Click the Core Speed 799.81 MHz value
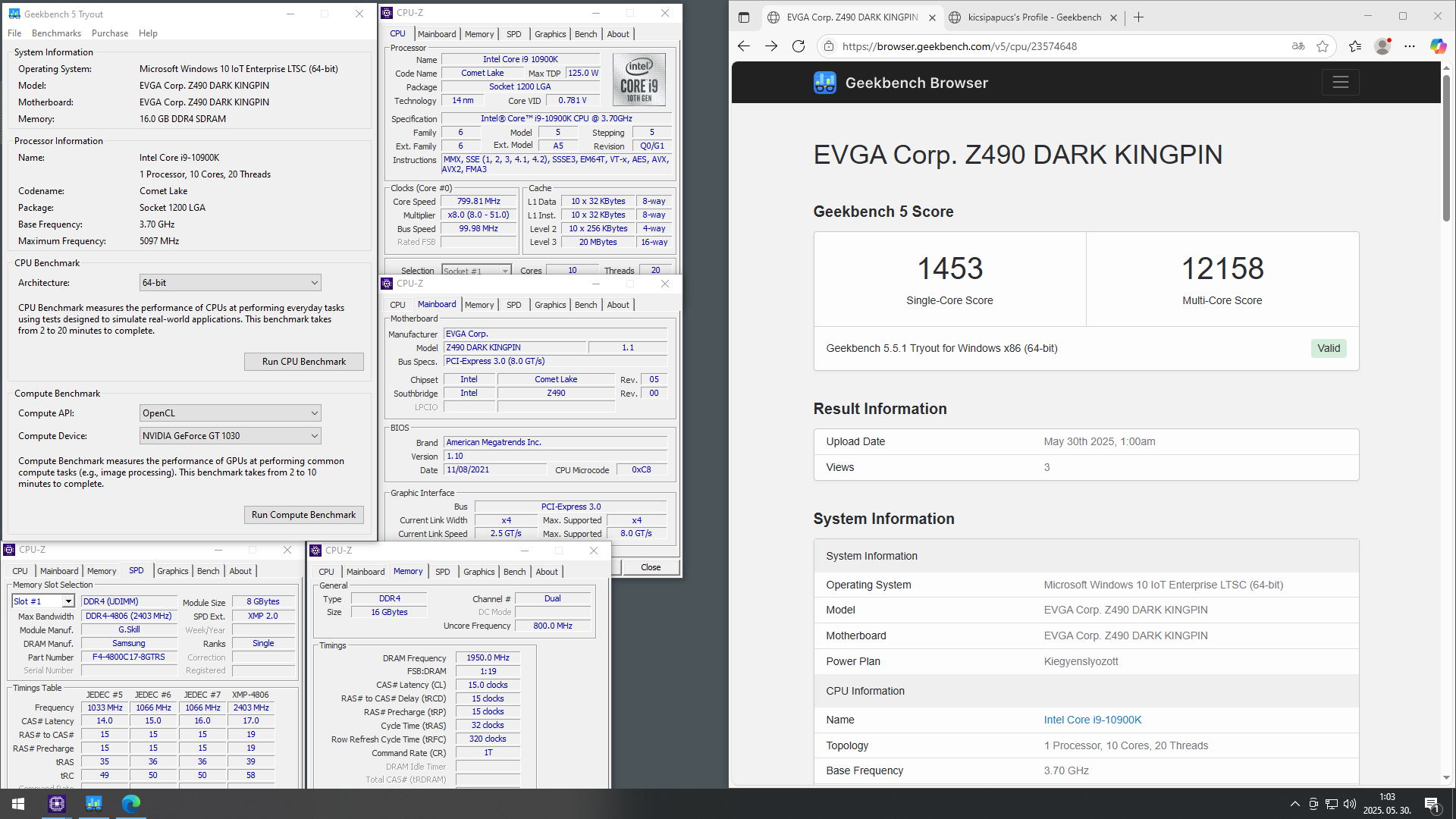Image resolution: width=1456 pixels, height=819 pixels. 479,202
